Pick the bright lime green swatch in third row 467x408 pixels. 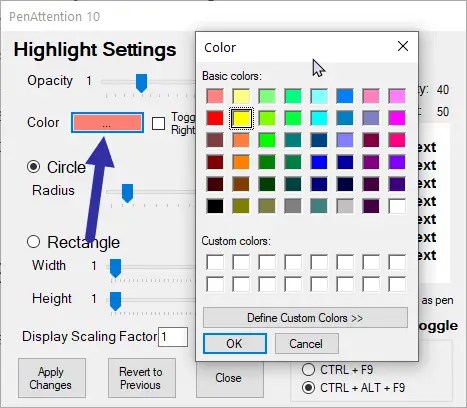267,140
